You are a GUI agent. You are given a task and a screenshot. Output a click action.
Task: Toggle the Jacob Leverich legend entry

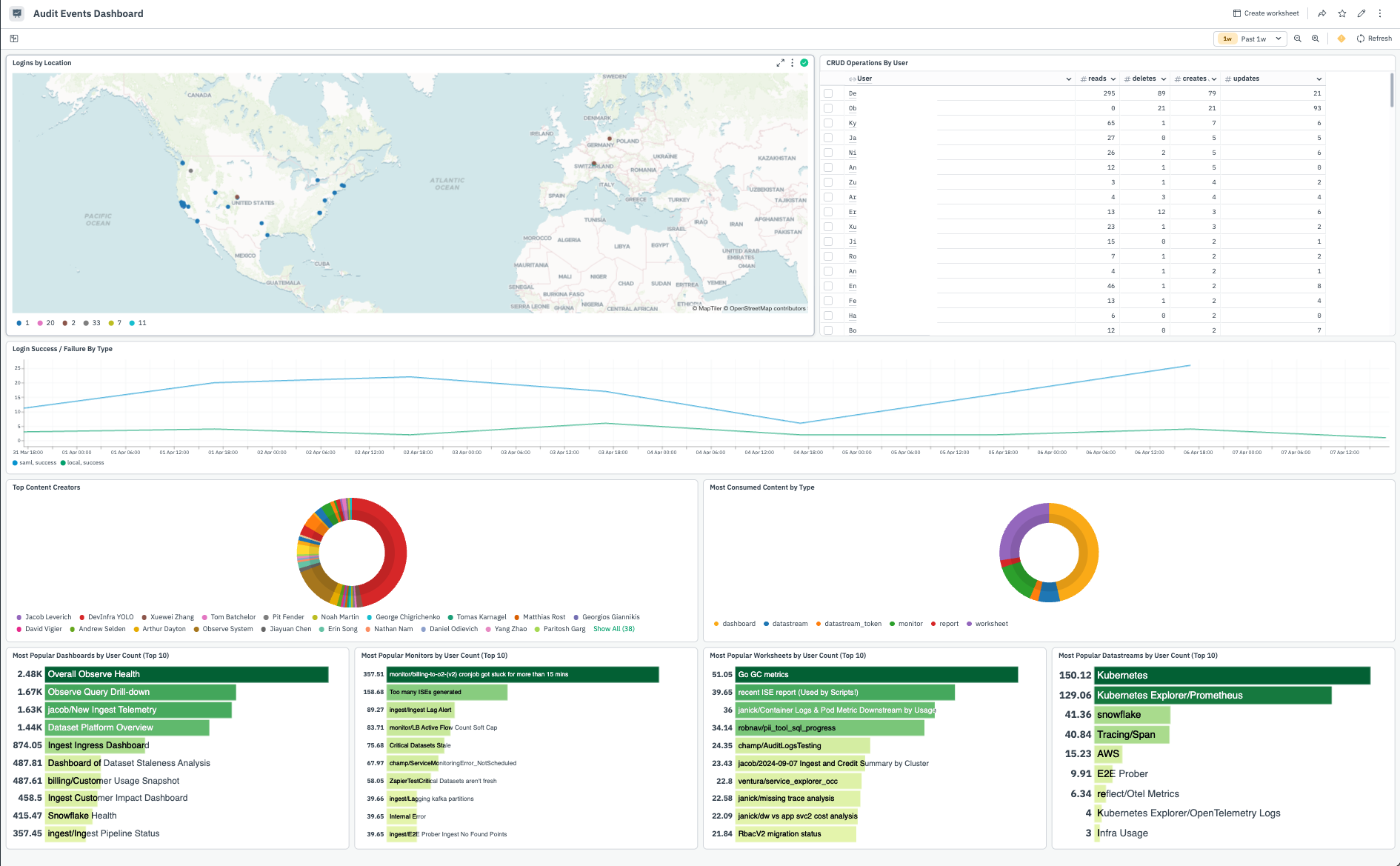44,617
